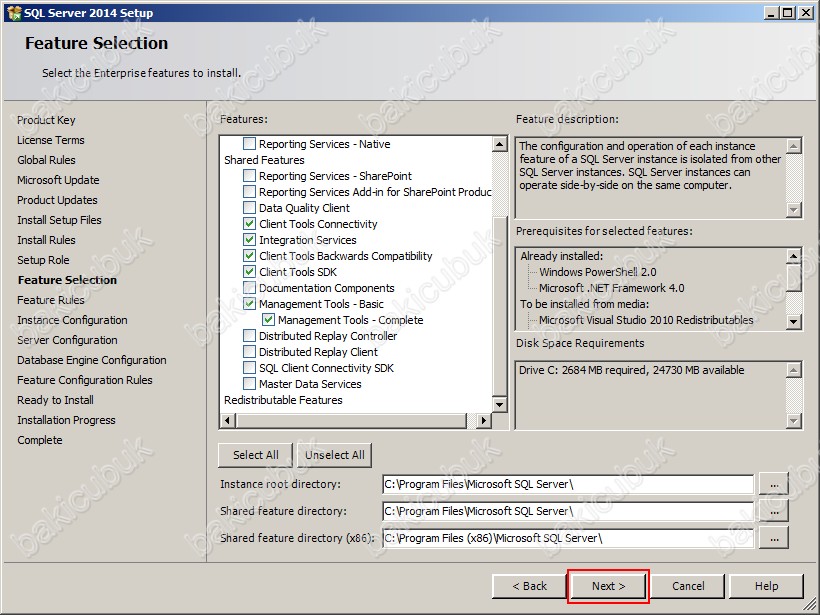Click the Features list up scroll arrow

tap(499, 144)
